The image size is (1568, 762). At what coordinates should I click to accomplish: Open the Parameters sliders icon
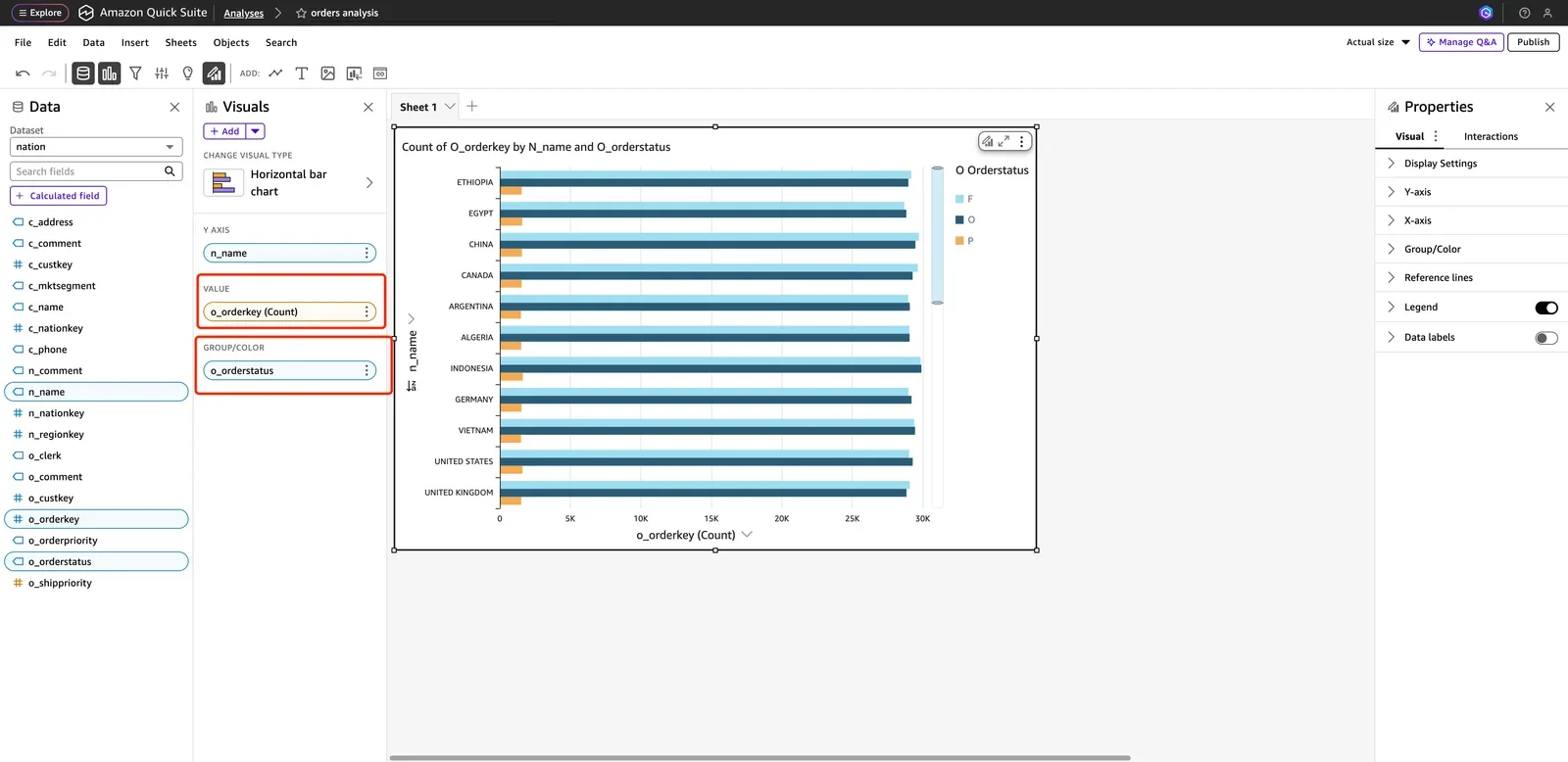pos(162,73)
